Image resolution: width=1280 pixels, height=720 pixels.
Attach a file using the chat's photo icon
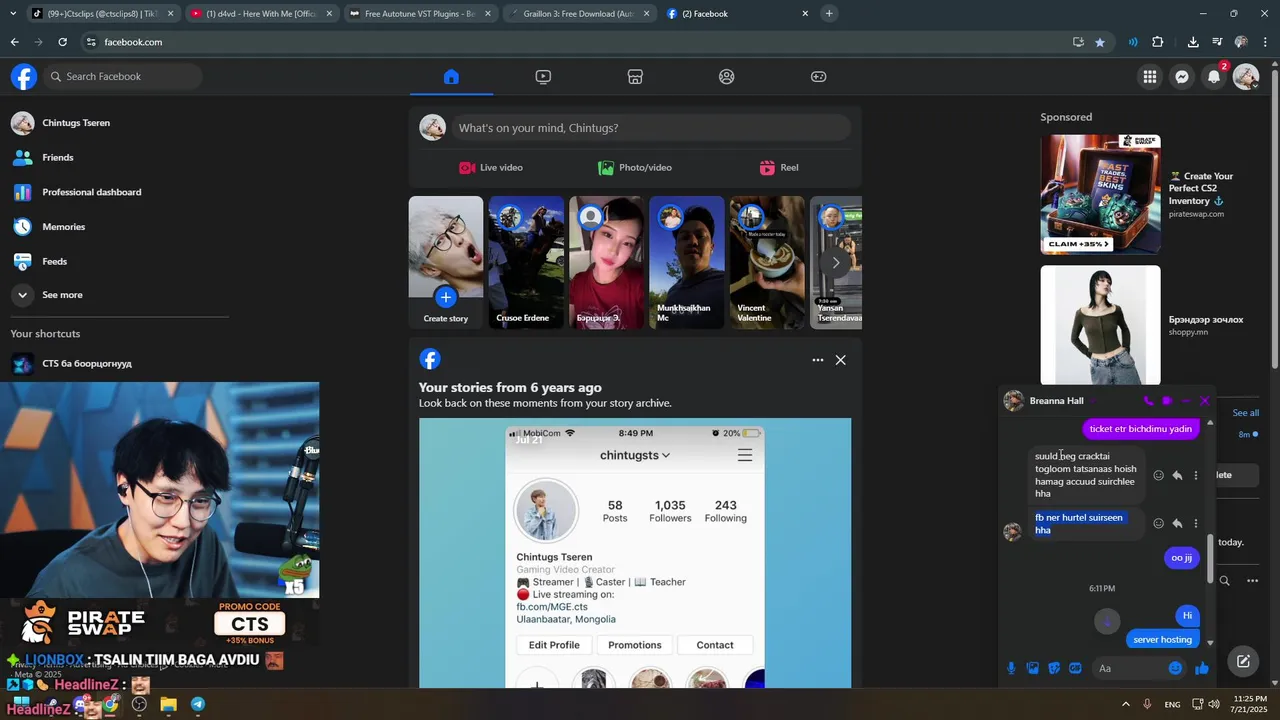pyautogui.click(x=1033, y=668)
